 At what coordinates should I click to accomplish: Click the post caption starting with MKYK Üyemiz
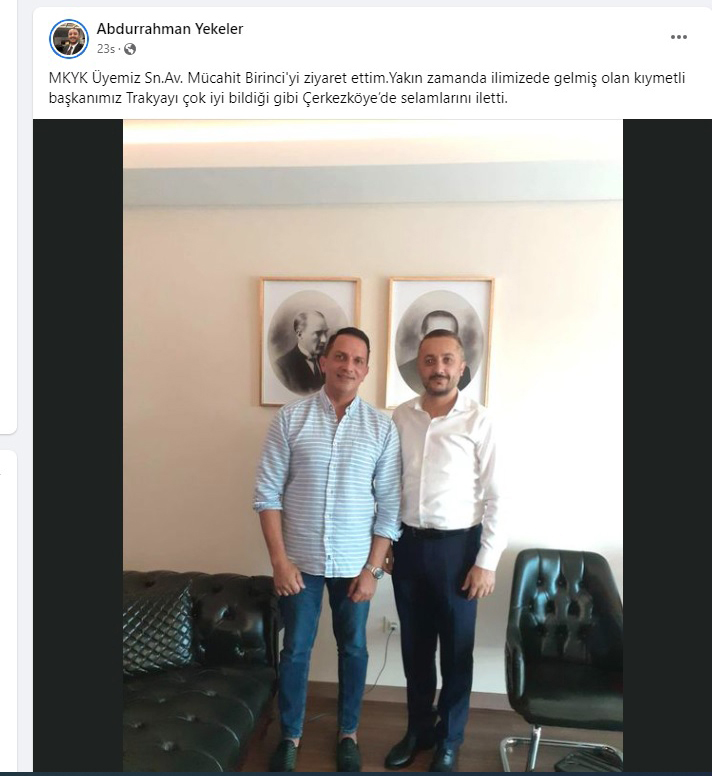pyautogui.click(x=367, y=88)
